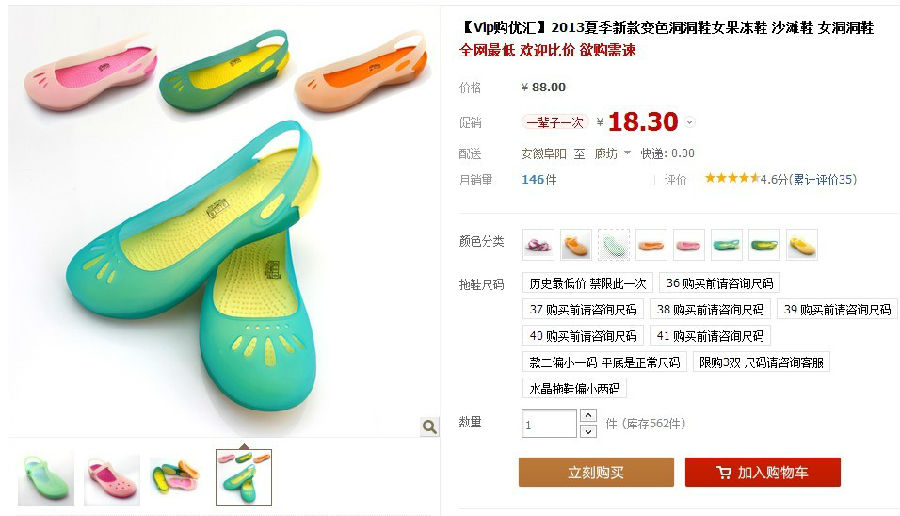Select size option 41 购买前请咨询尺码
The width and height of the screenshot is (900, 516).
click(710, 336)
